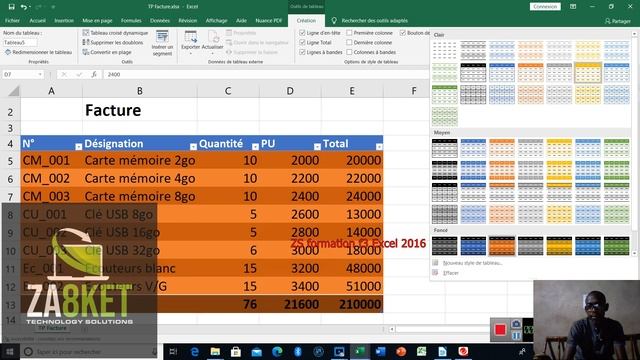This screenshot has width=640, height=360.
Task: Open Tableau croisé dynamique
Action: pyautogui.click(x=116, y=33)
